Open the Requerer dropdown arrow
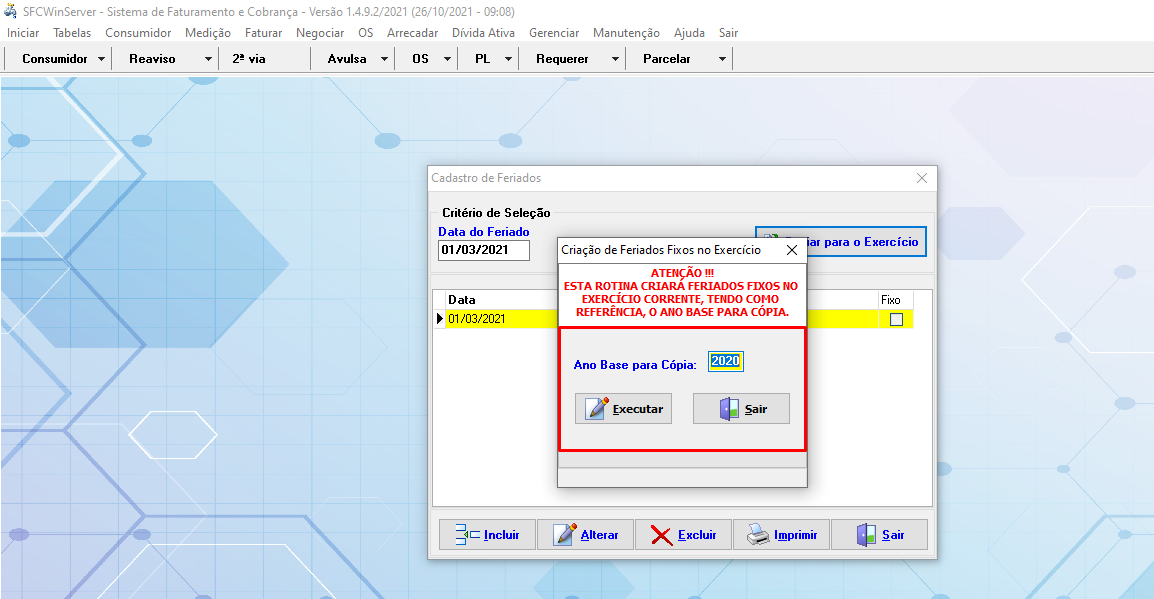This screenshot has height=599, width=1154. pos(615,59)
